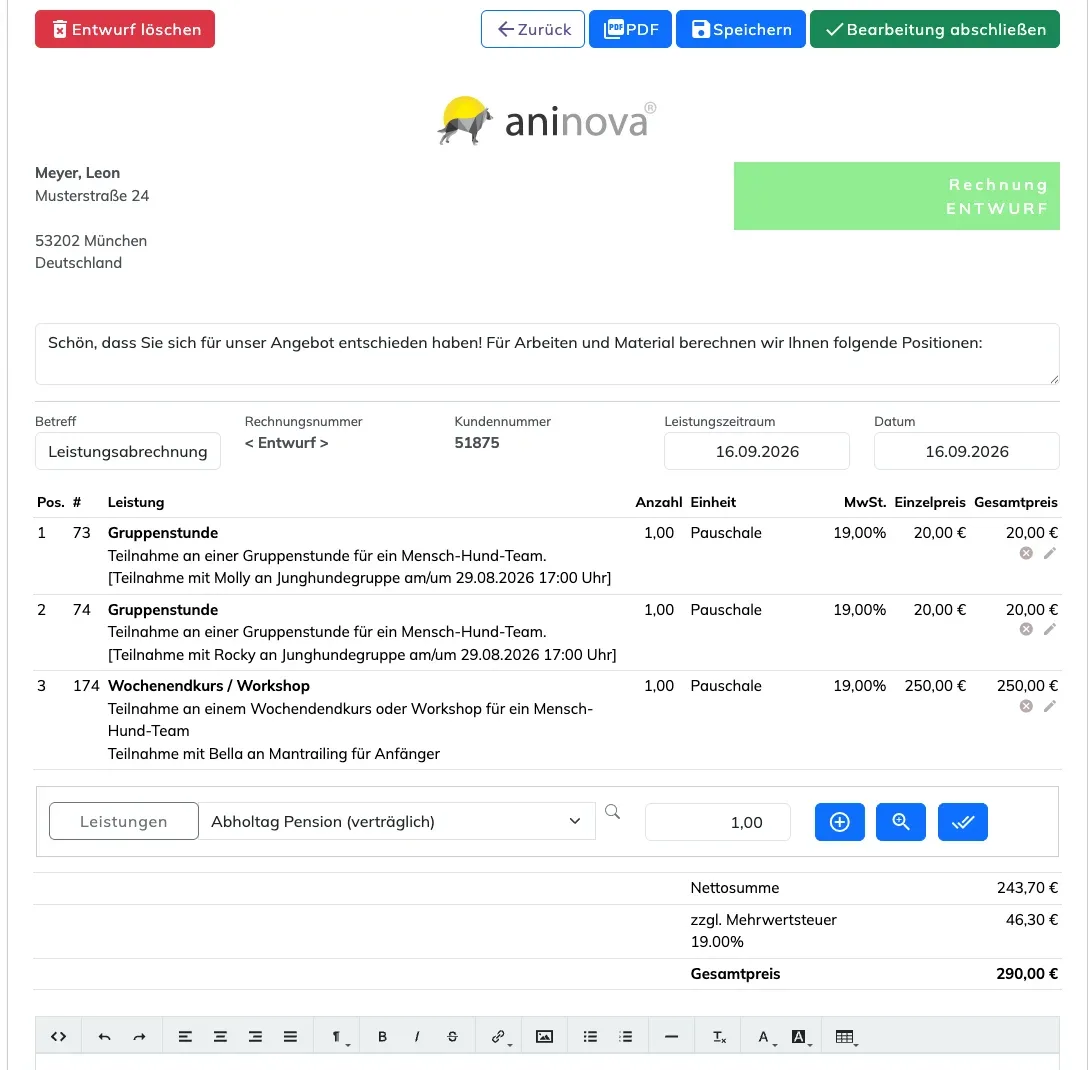
Task: Toggle bold formatting
Action: click(x=382, y=1037)
